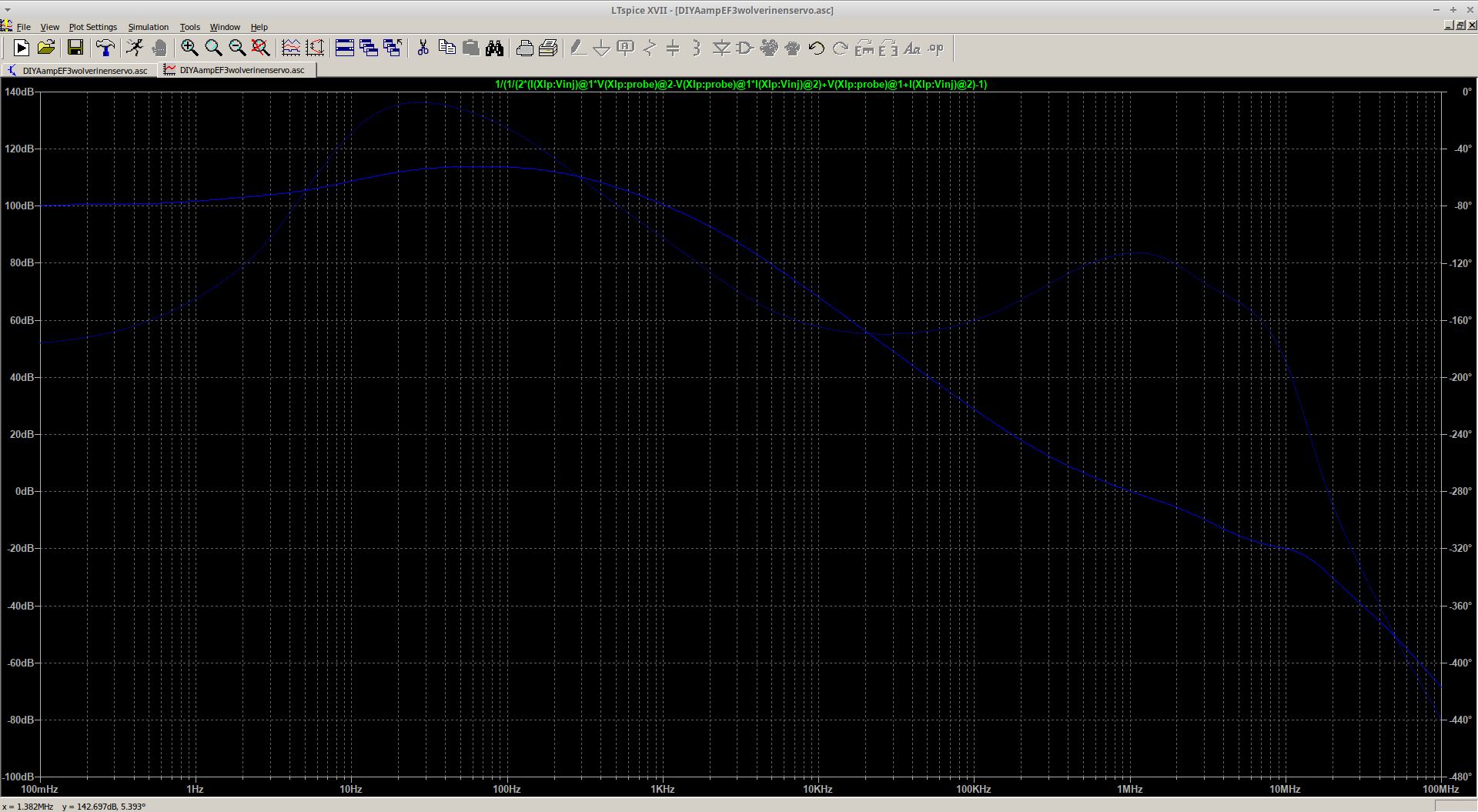
Task: Select the Pan magnifier icon
Action: 213,48
